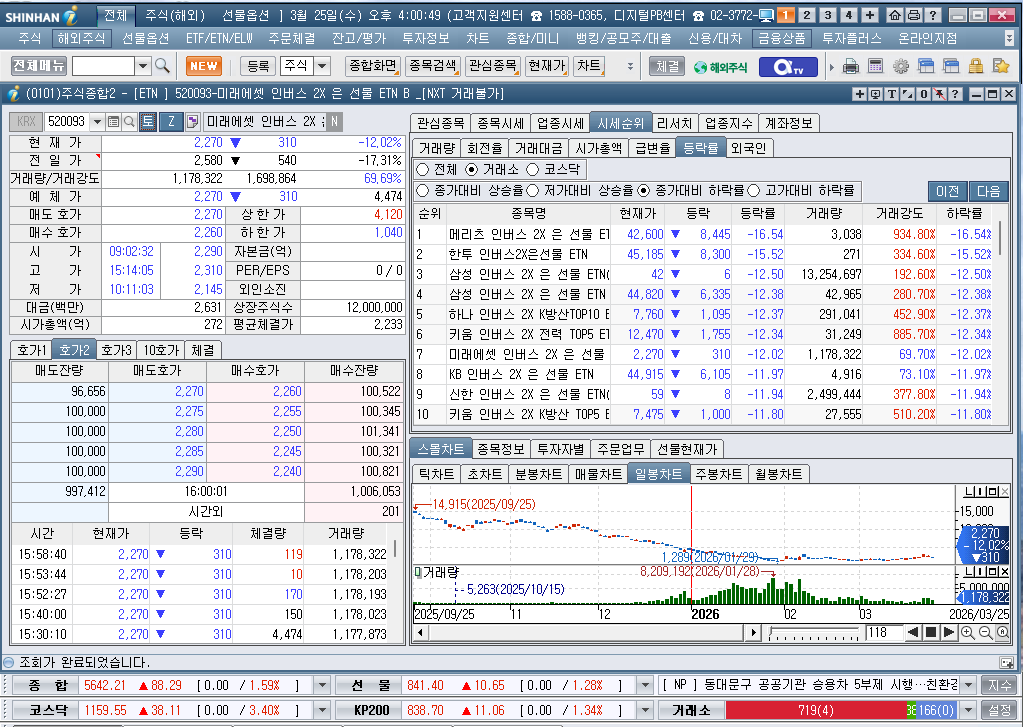Click the star favorites icon in the toolbar
The height and width of the screenshot is (727, 1023).
[x=1001, y=66]
